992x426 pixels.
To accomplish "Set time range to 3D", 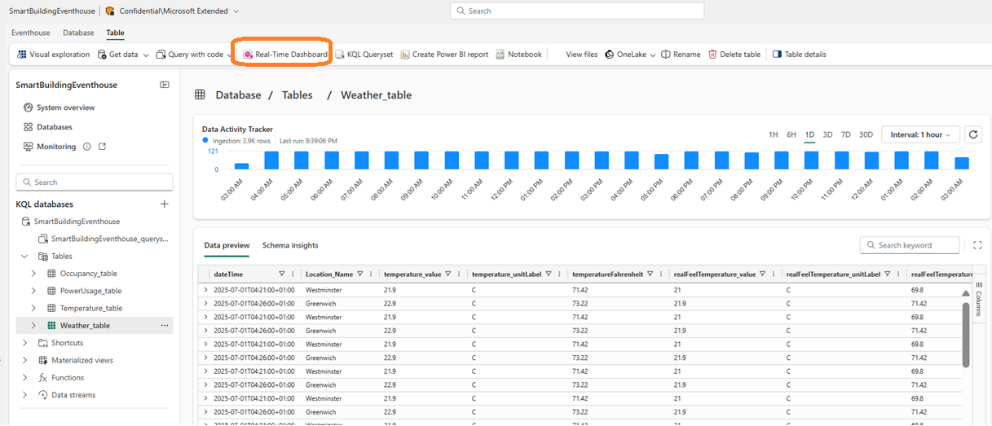I will [x=828, y=135].
